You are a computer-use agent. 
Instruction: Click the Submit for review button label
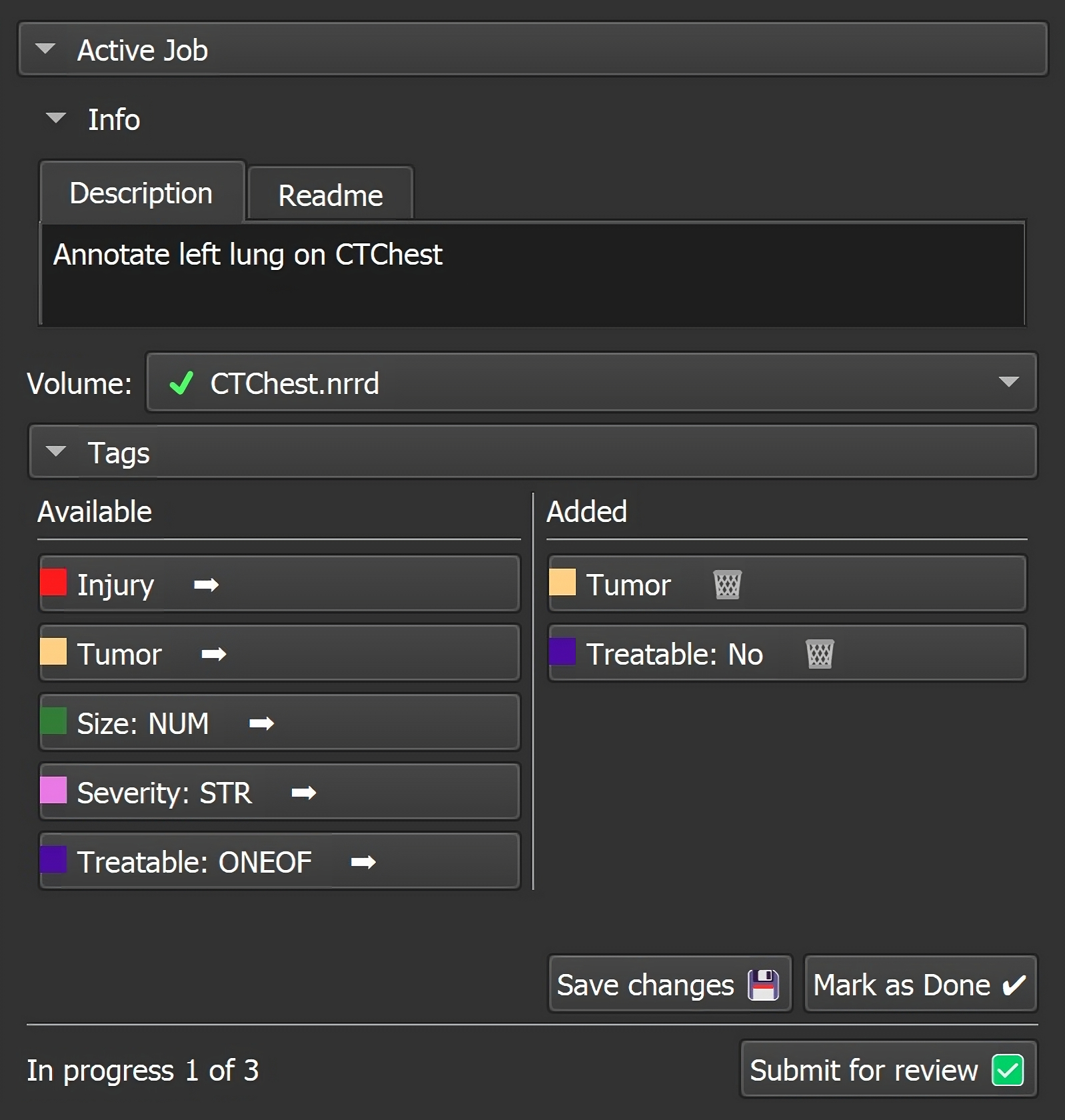pyautogui.click(x=864, y=1071)
